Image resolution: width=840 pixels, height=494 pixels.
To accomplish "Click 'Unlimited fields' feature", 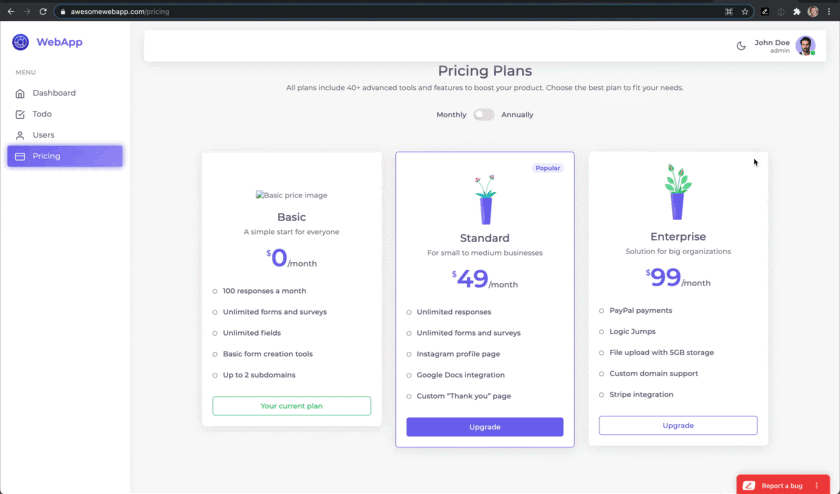I will click(x=252, y=333).
